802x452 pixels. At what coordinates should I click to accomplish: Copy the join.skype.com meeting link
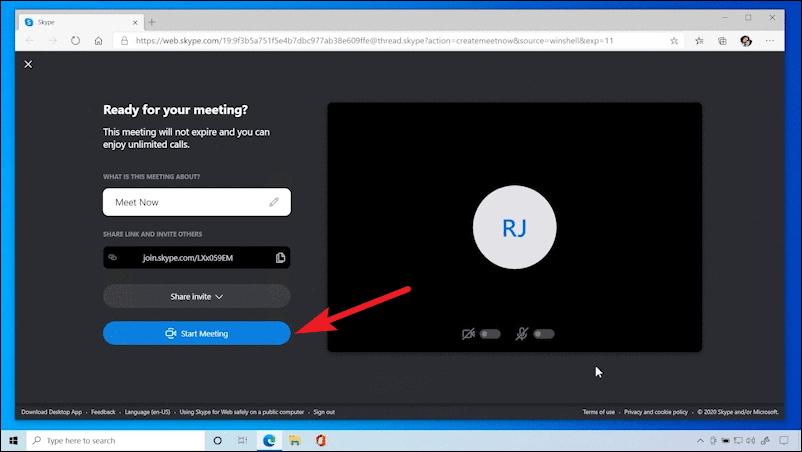pyautogui.click(x=280, y=258)
